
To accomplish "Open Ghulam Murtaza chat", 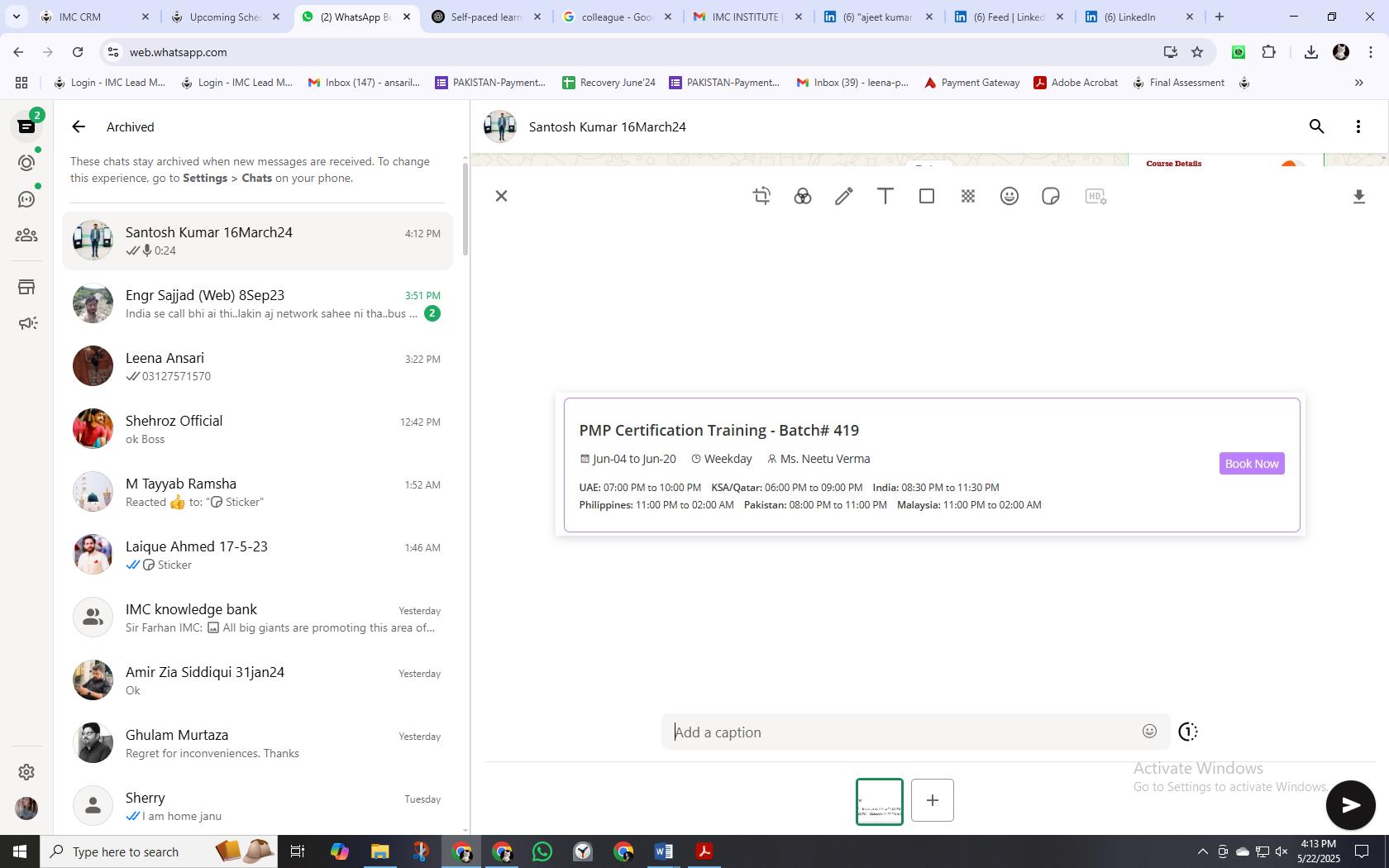I will [x=257, y=743].
